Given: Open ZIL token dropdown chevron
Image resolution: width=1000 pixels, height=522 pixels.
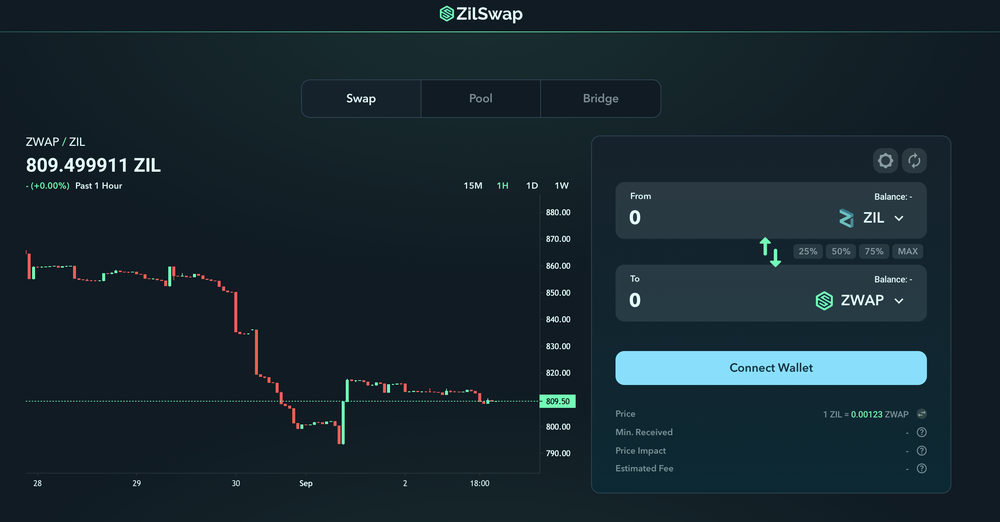Looking at the screenshot, I should (x=899, y=218).
